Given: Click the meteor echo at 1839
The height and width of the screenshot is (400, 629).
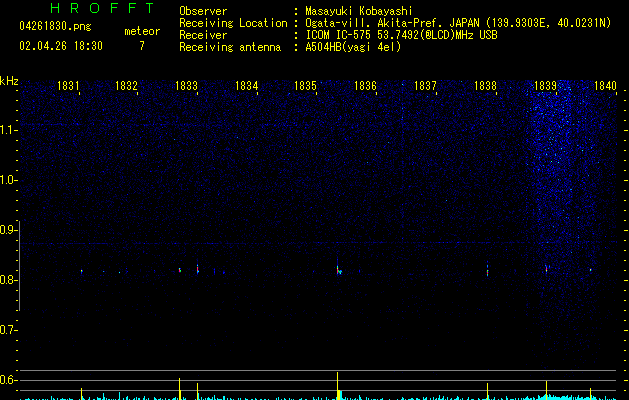Looking at the screenshot, I should pos(546,268).
